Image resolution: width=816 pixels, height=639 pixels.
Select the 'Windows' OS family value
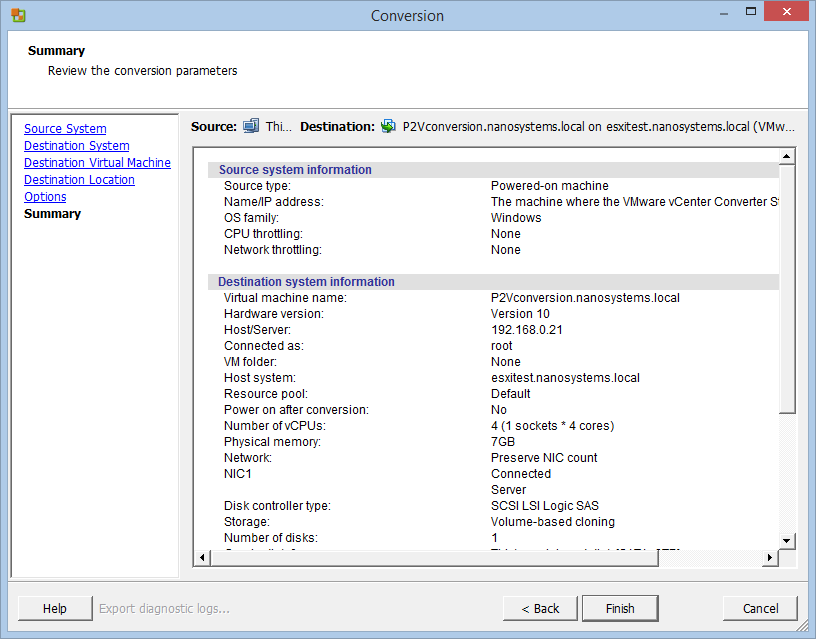[x=516, y=218]
